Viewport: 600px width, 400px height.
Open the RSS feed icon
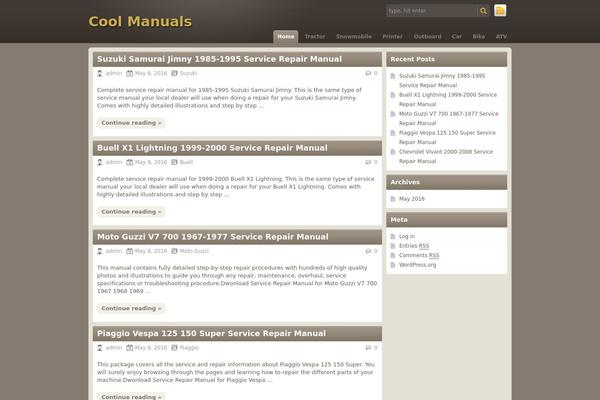point(500,11)
